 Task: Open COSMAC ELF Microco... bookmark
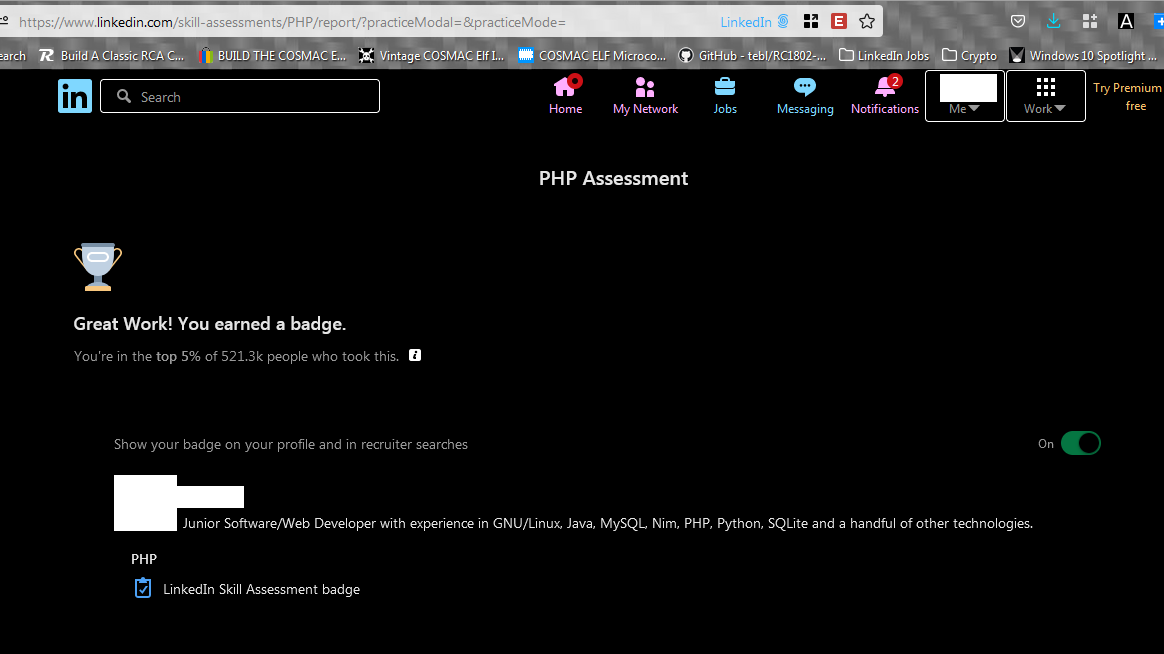click(x=592, y=56)
